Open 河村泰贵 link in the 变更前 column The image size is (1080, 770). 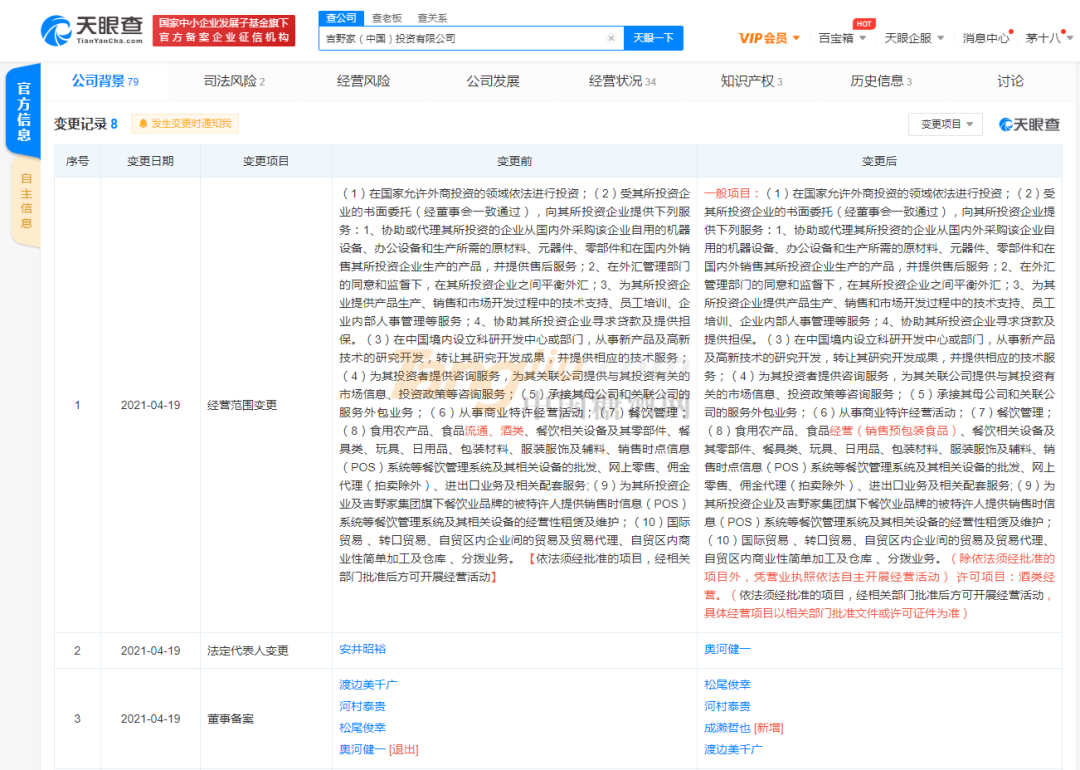click(362, 706)
